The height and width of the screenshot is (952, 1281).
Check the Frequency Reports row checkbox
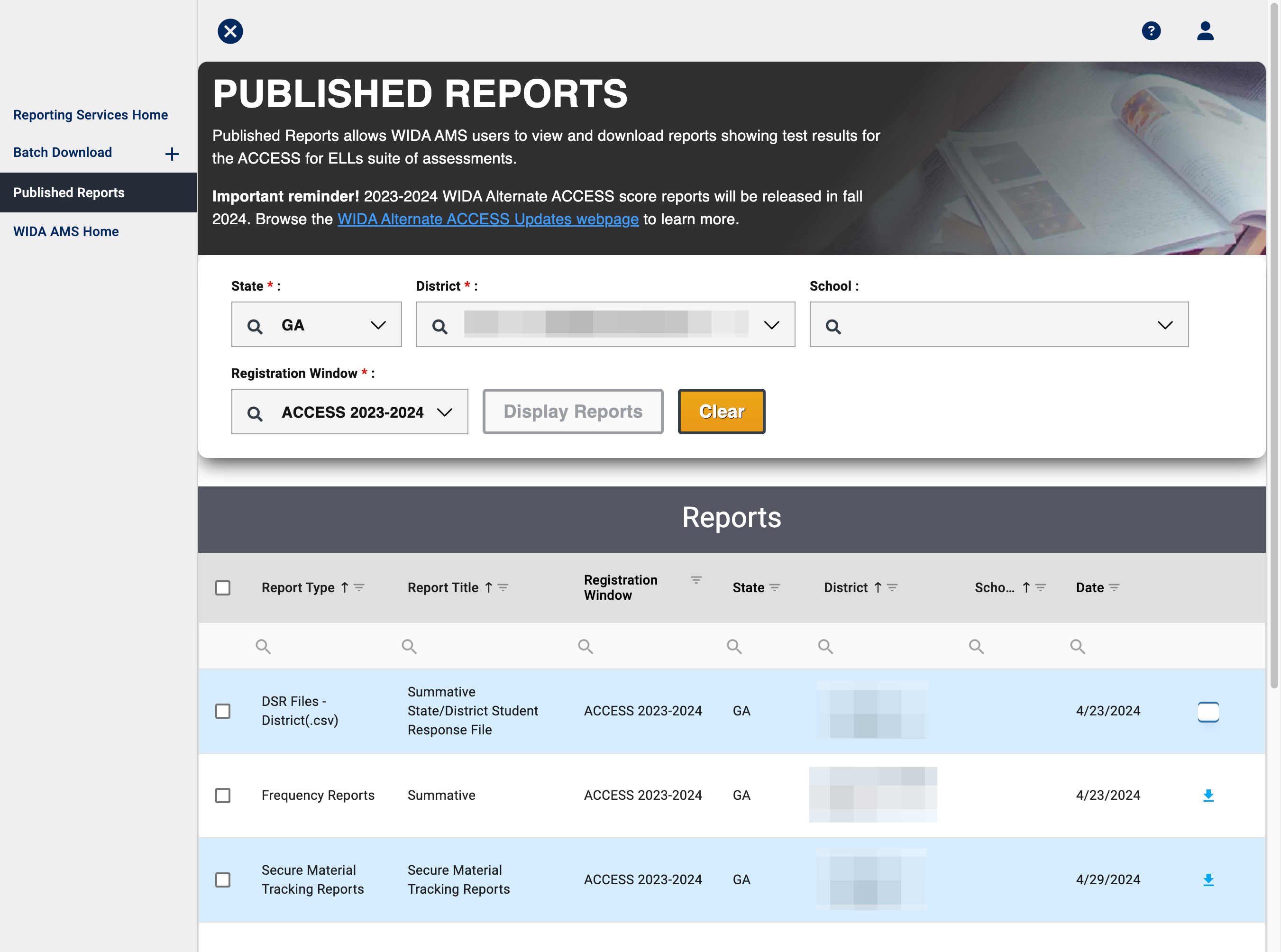[x=222, y=795]
